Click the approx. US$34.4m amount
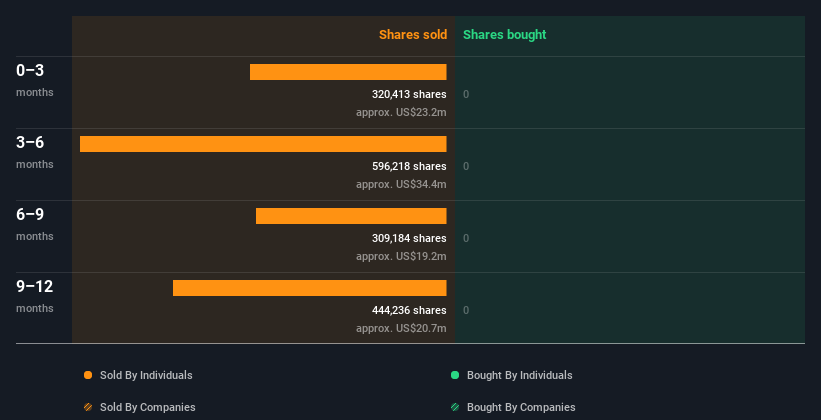 [402, 184]
